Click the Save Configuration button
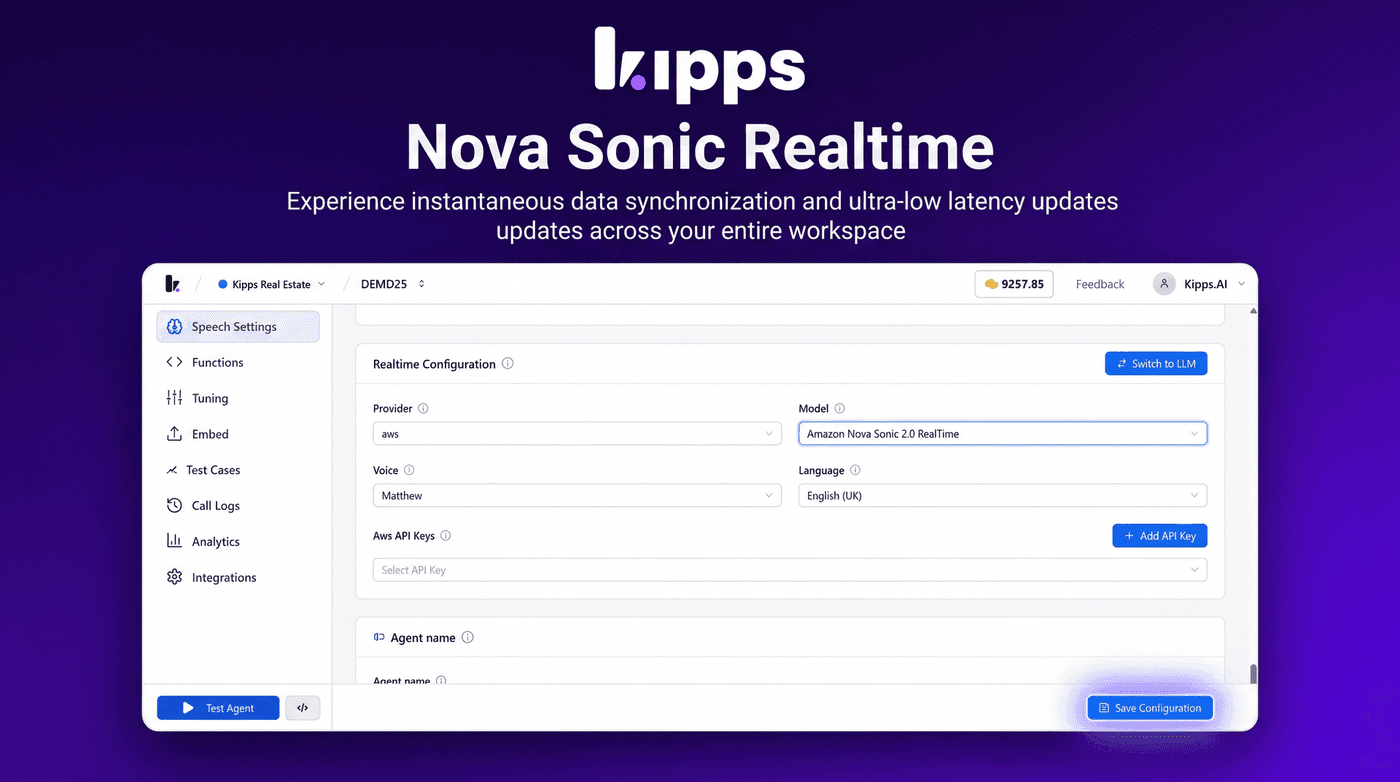Screen dimensions: 1400x782 (1150, 708)
